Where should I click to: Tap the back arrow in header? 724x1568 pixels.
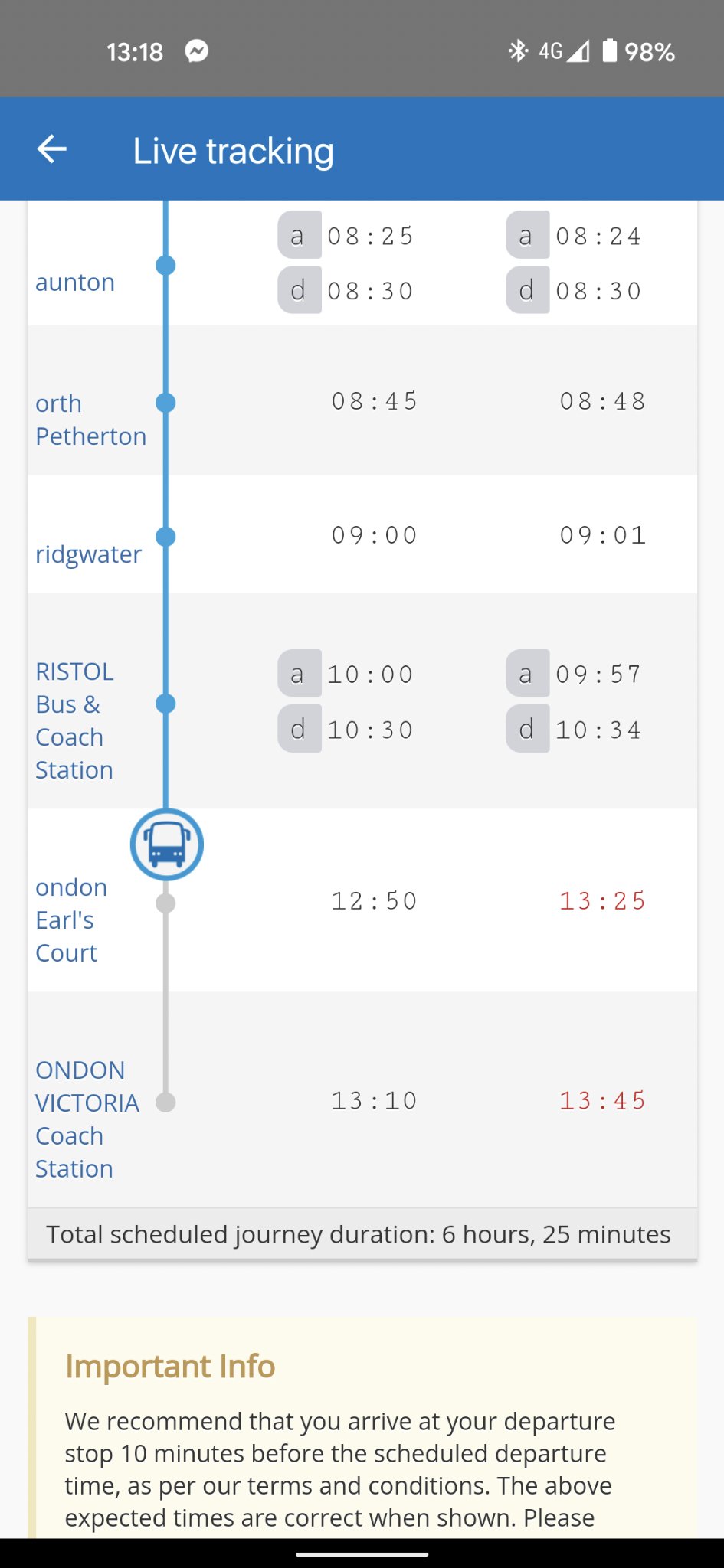coord(52,149)
